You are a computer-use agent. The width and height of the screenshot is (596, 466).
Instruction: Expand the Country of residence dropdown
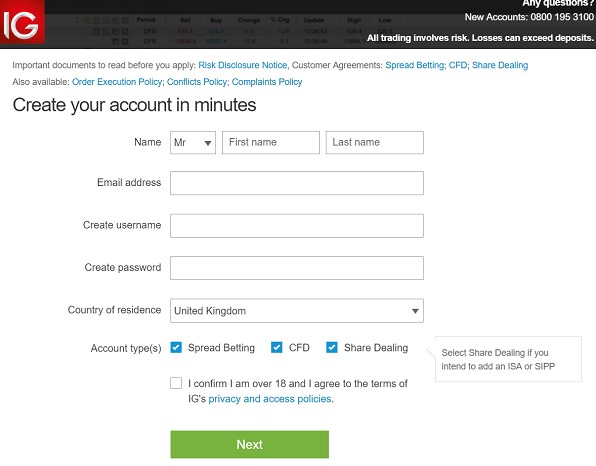coord(296,311)
